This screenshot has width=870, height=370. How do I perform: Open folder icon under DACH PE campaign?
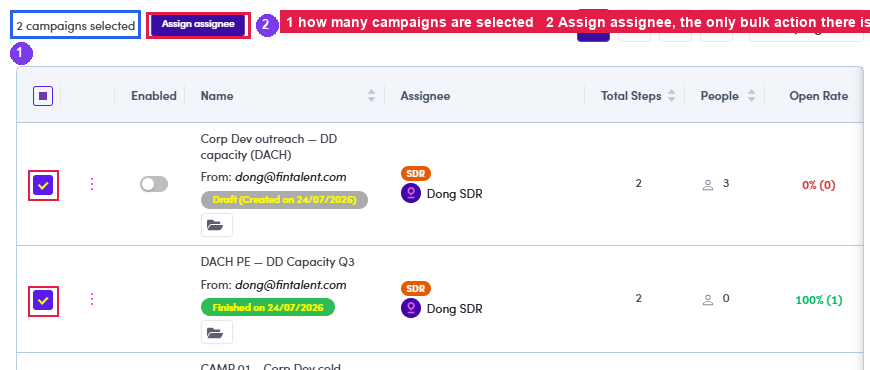coord(217,332)
